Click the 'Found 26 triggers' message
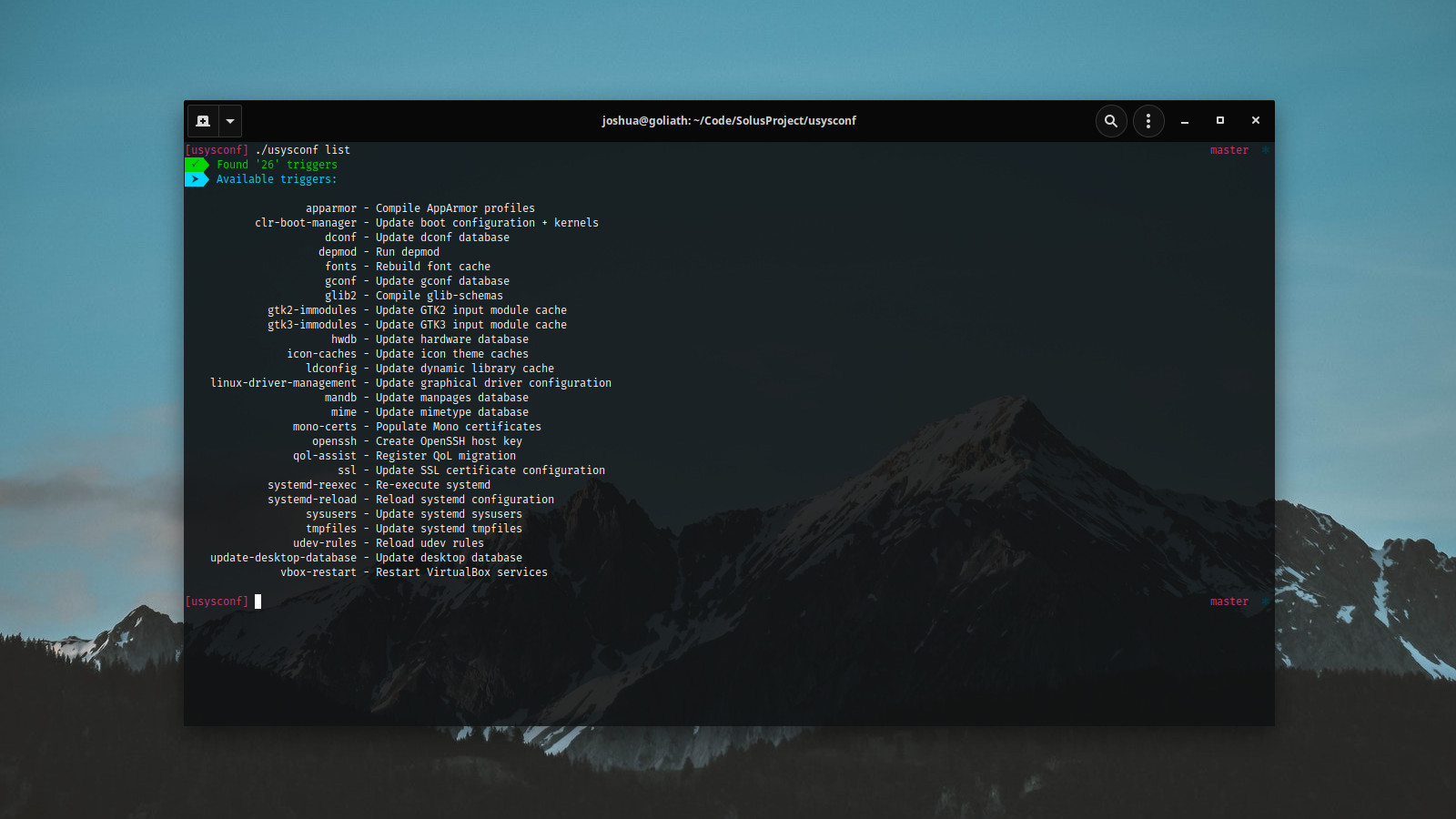Image resolution: width=1456 pixels, height=819 pixels. (277, 165)
